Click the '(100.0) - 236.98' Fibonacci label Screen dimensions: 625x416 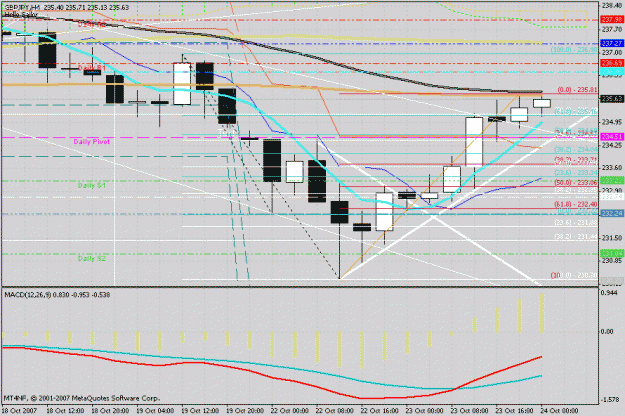[574, 50]
